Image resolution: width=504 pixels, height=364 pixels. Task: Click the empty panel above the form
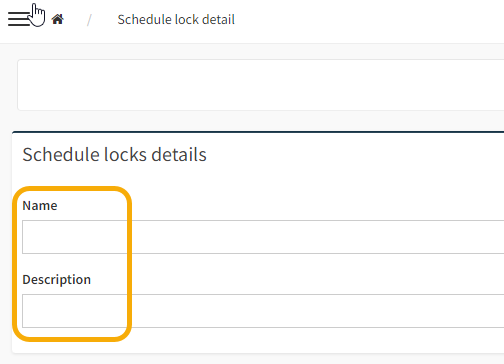coord(261,85)
